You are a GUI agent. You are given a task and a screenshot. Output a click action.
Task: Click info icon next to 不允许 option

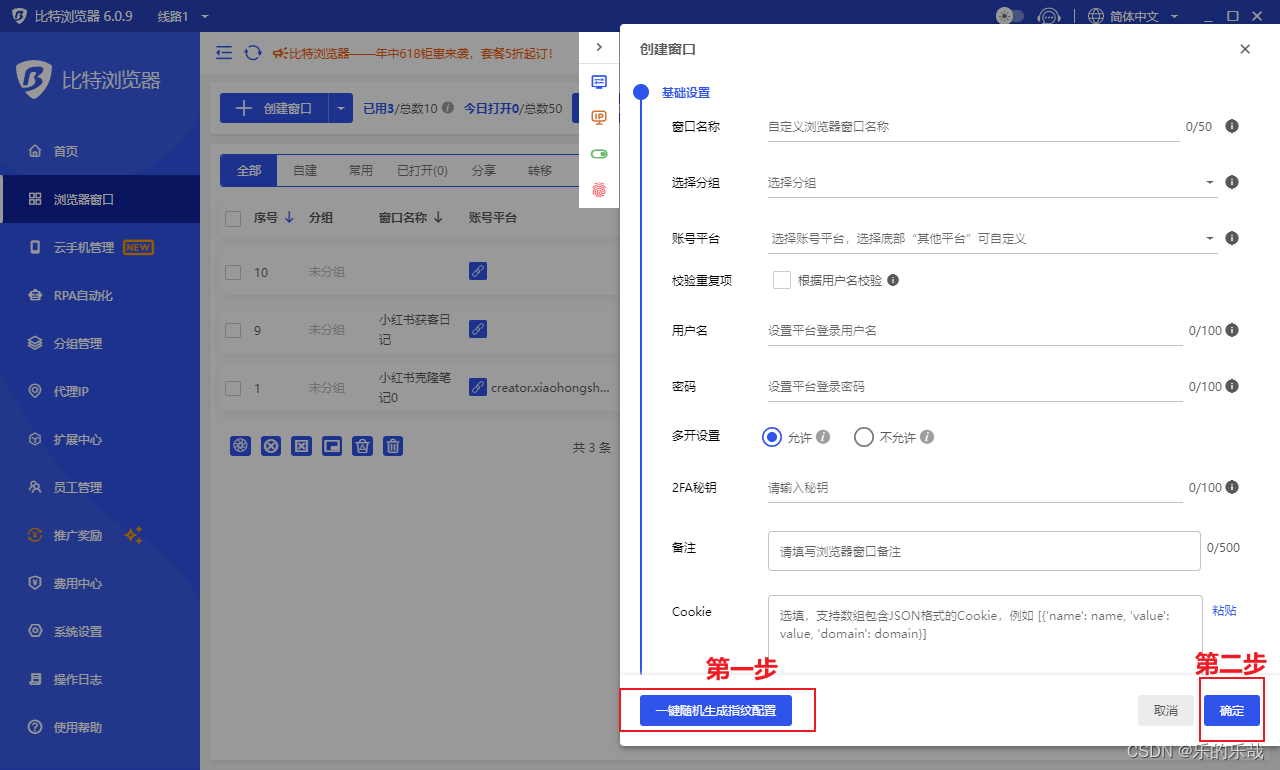coord(927,437)
